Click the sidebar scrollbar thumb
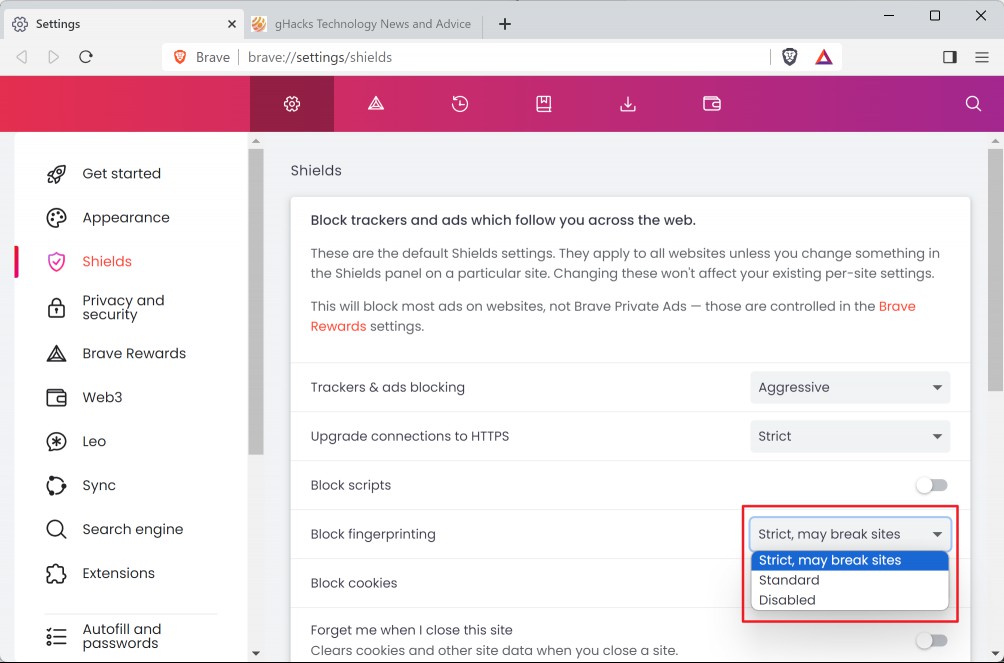Viewport: 1004px width, 663px height. click(x=256, y=302)
